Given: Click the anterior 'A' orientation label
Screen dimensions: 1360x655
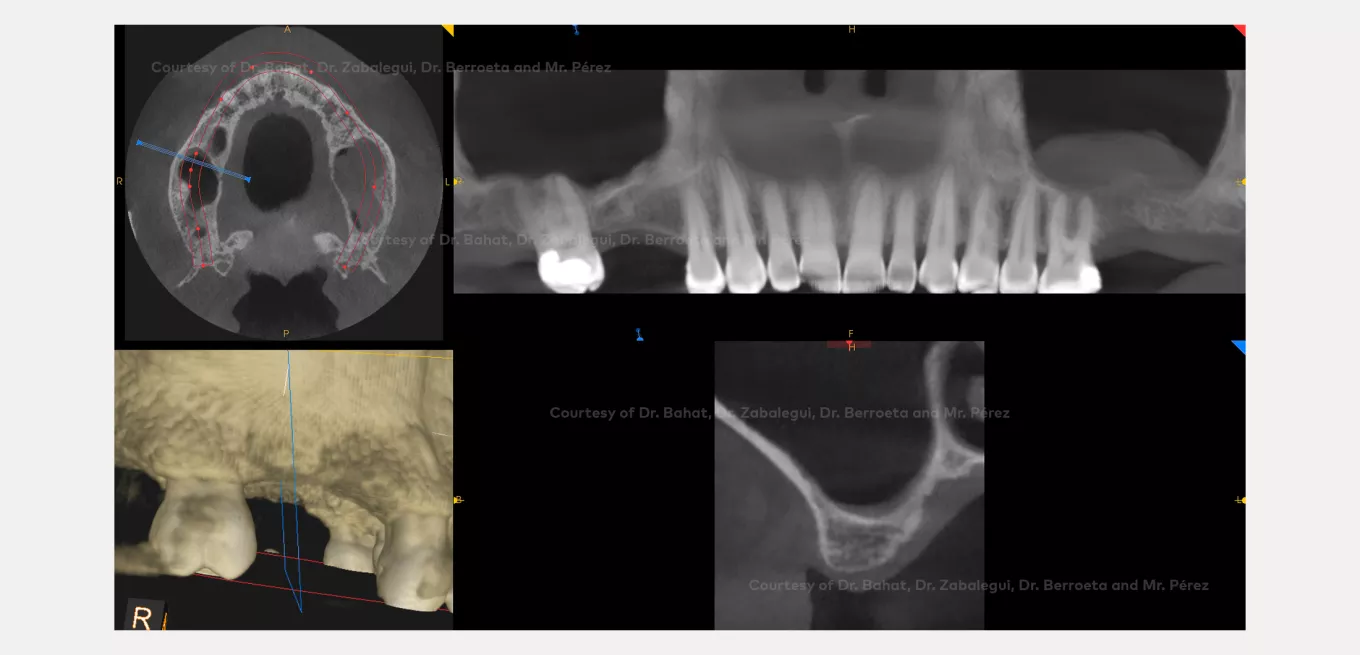Looking at the screenshot, I should 287,30.
